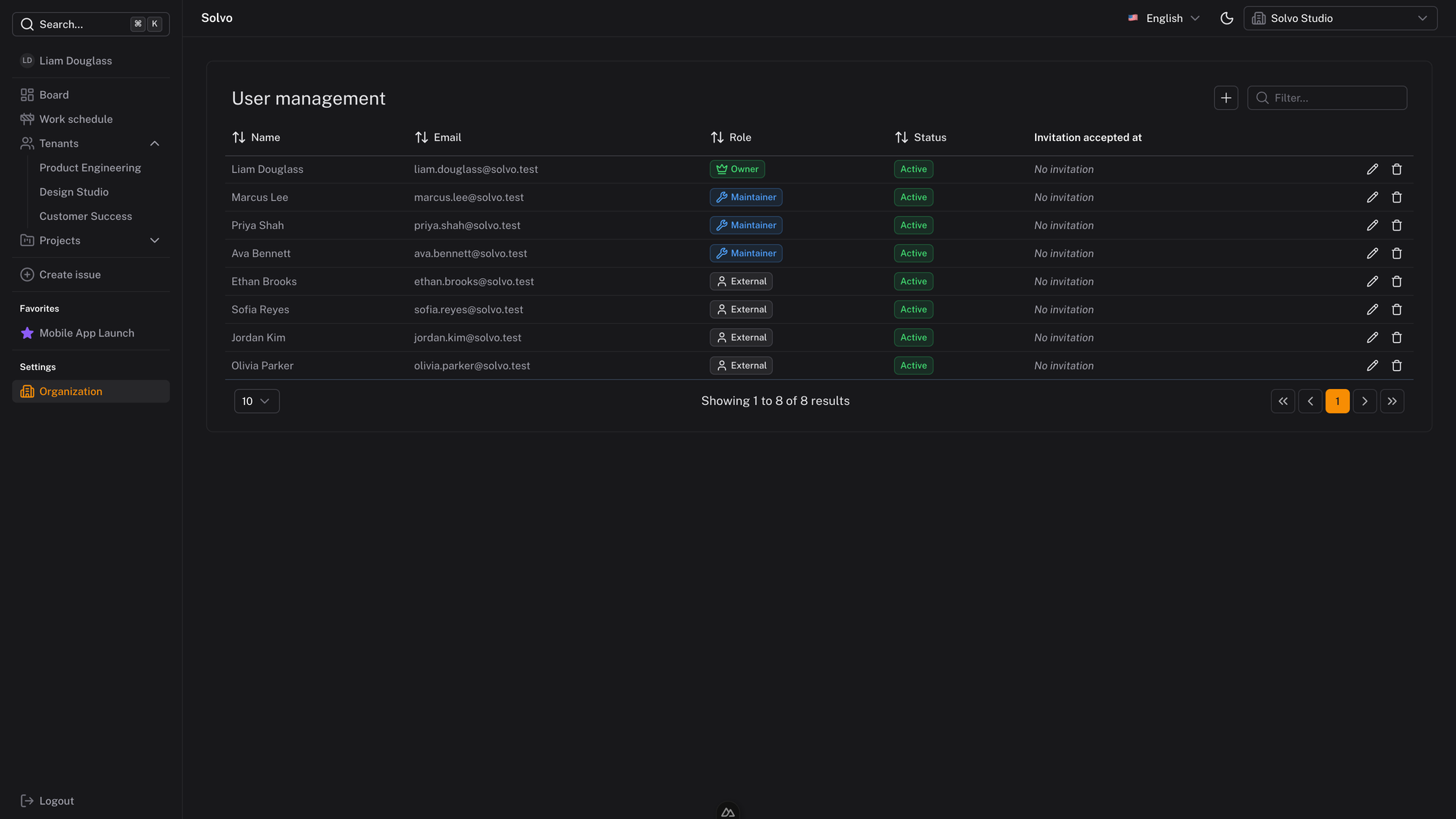Delete Olivia Parker using the trash icon

point(1396,365)
